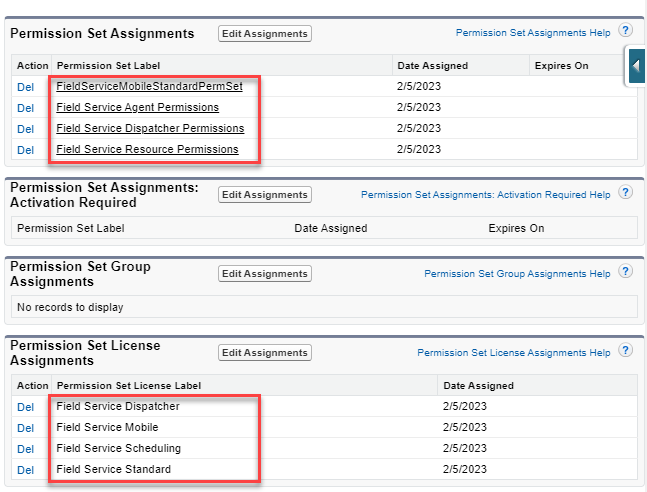Edit Assignments in Activation Required section
The image size is (647, 492).
coord(265,194)
